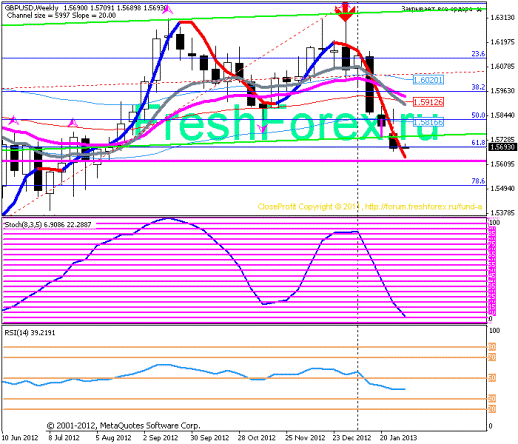Click the Stochastic 100 scale value

point(495,222)
